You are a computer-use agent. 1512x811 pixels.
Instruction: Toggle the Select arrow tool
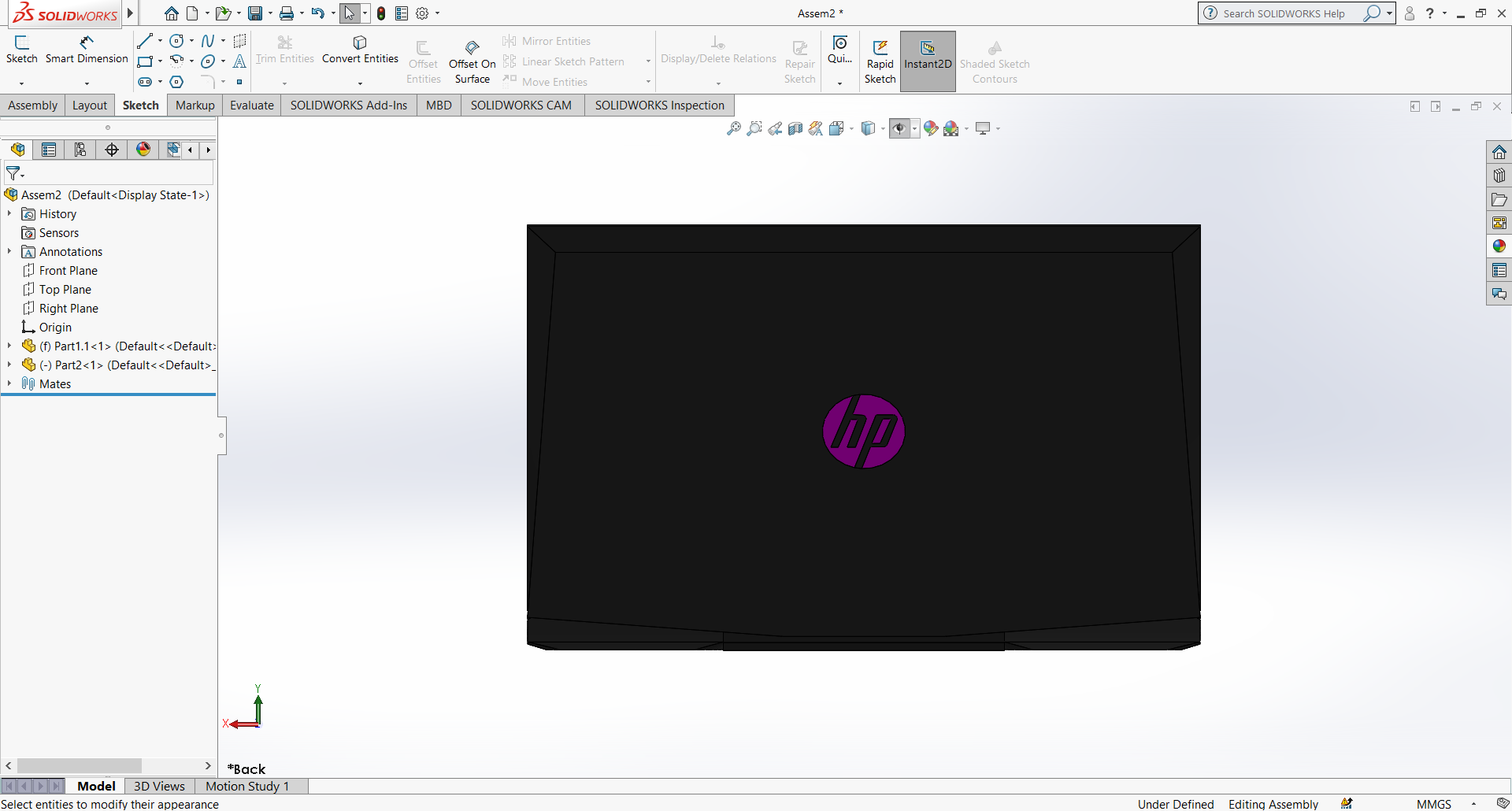pyautogui.click(x=350, y=13)
